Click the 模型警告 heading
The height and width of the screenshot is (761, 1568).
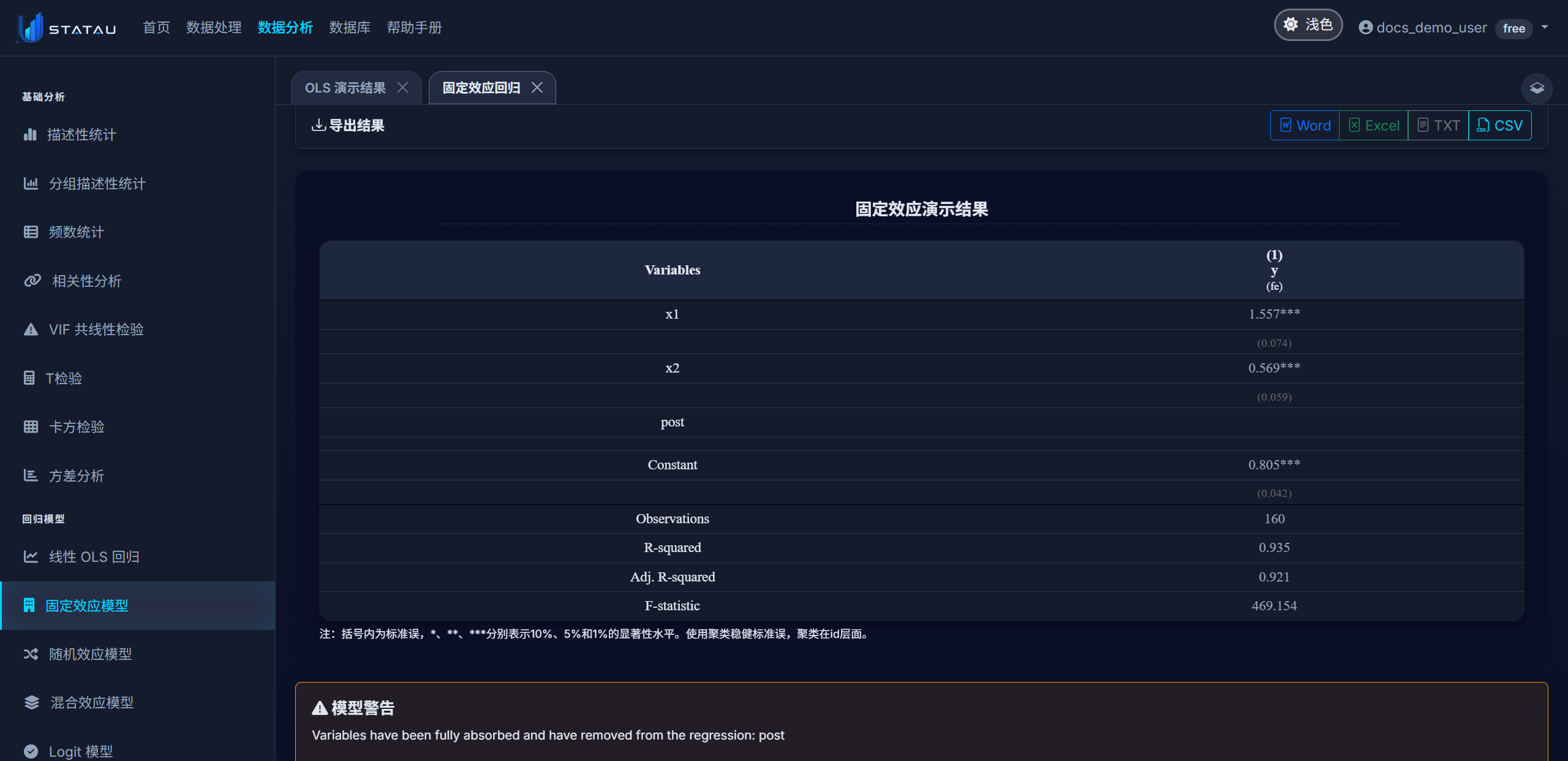[x=363, y=708]
